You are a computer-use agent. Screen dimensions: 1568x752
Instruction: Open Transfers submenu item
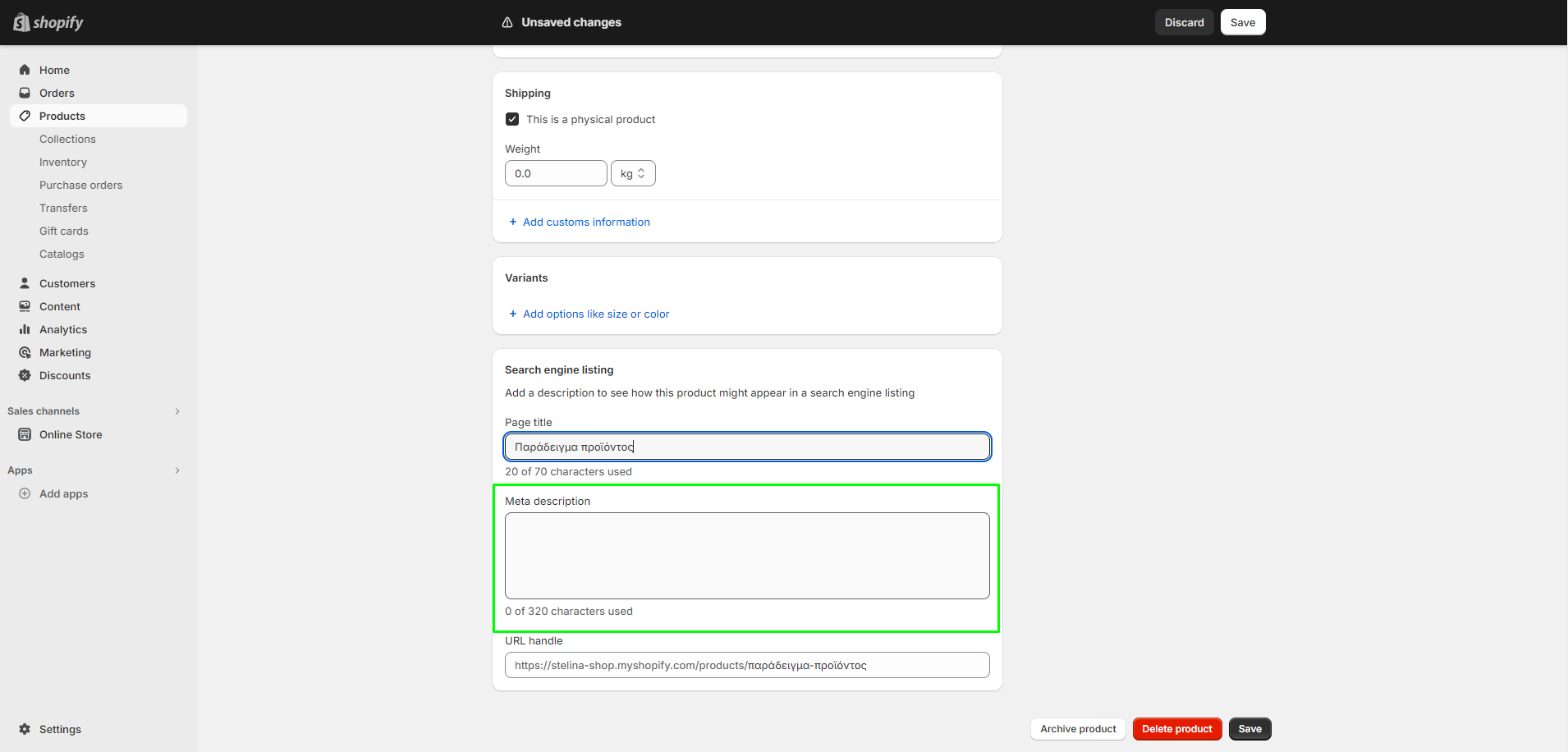pos(63,208)
